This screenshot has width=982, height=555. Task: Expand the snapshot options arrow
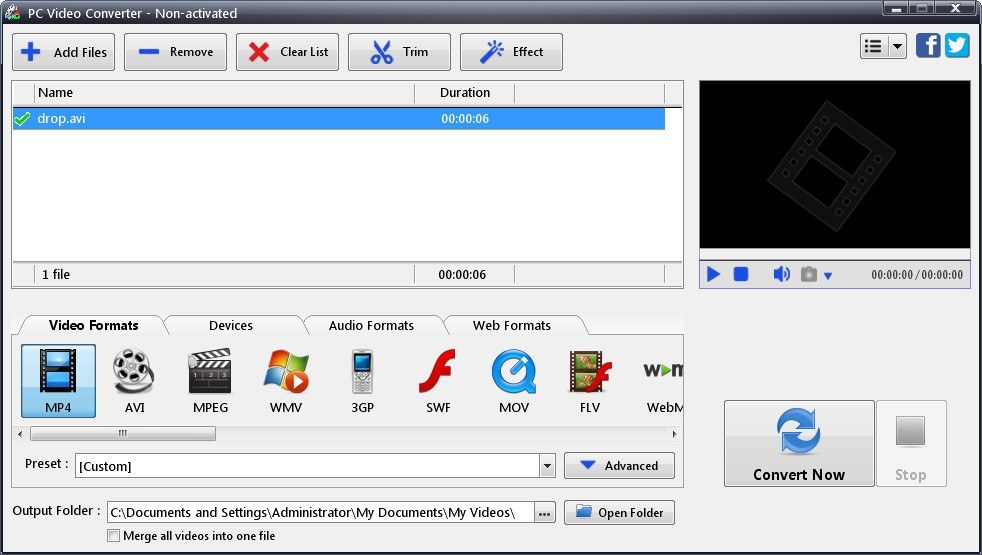pyautogui.click(x=828, y=276)
